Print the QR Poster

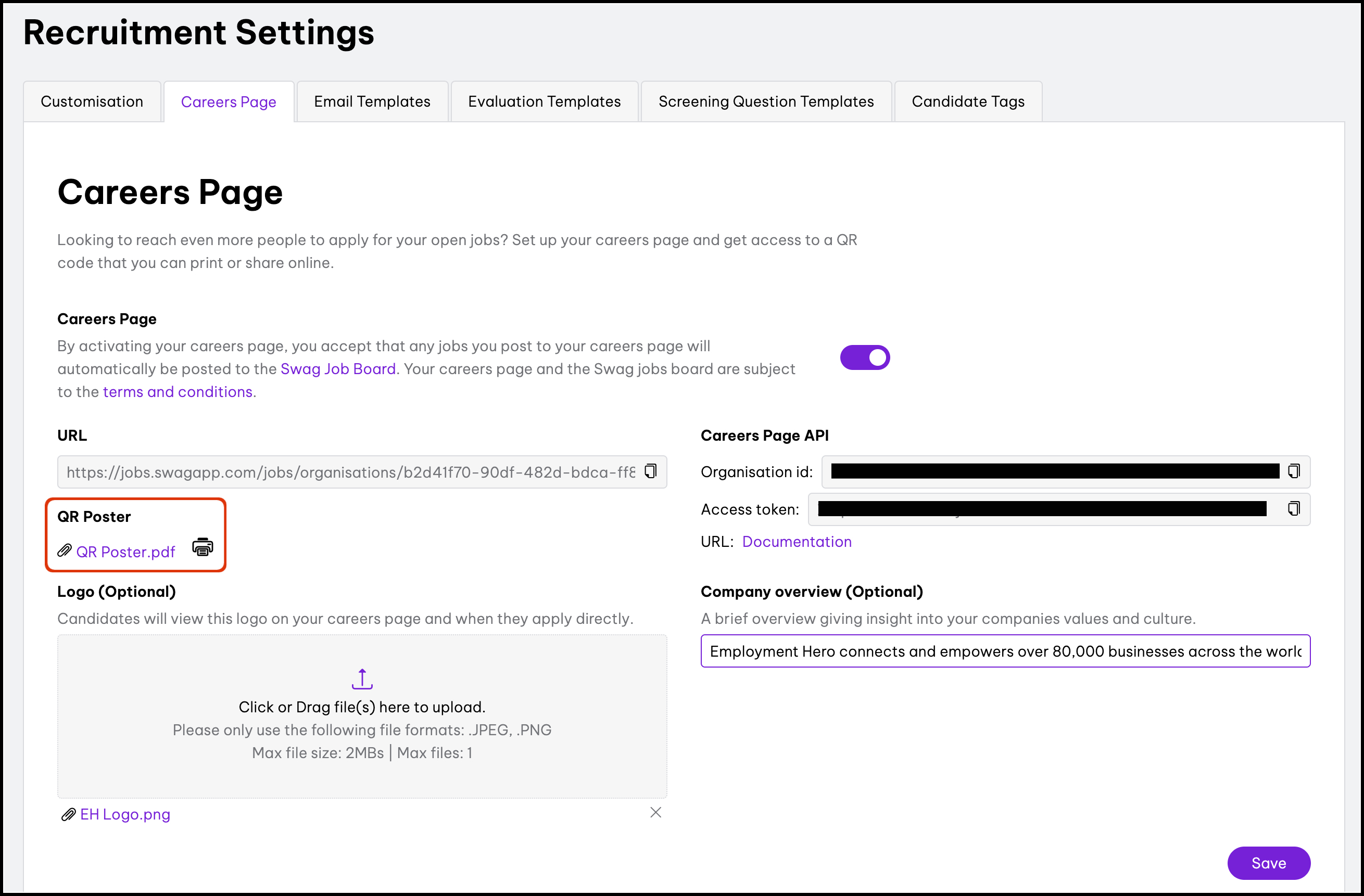coord(203,547)
